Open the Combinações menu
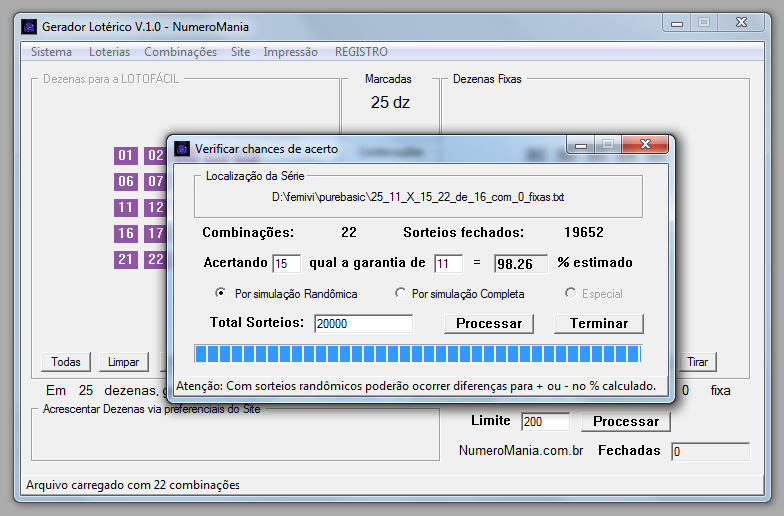The height and width of the screenshot is (516, 784). click(180, 52)
